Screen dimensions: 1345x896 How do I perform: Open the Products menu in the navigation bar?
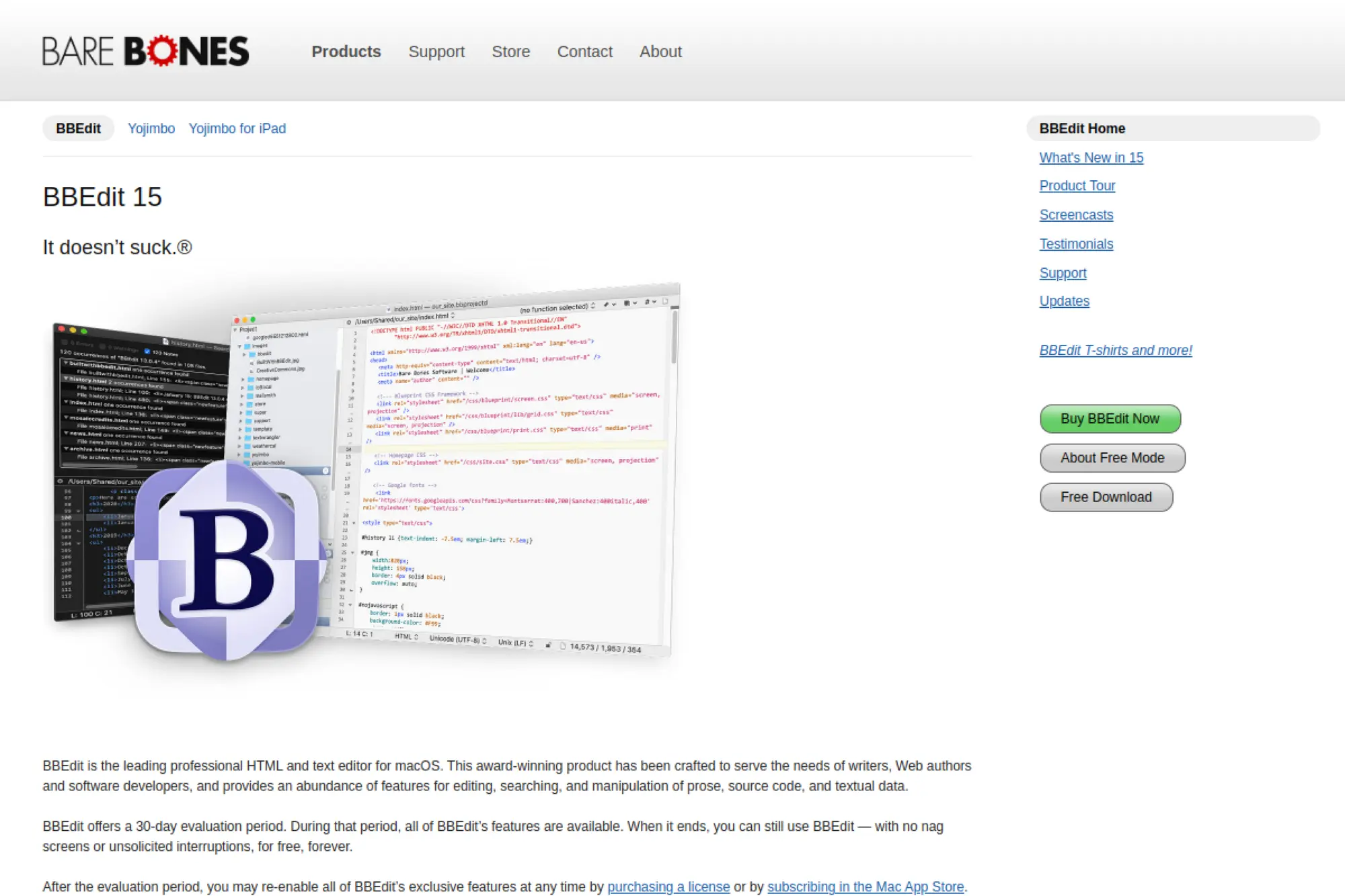346,52
